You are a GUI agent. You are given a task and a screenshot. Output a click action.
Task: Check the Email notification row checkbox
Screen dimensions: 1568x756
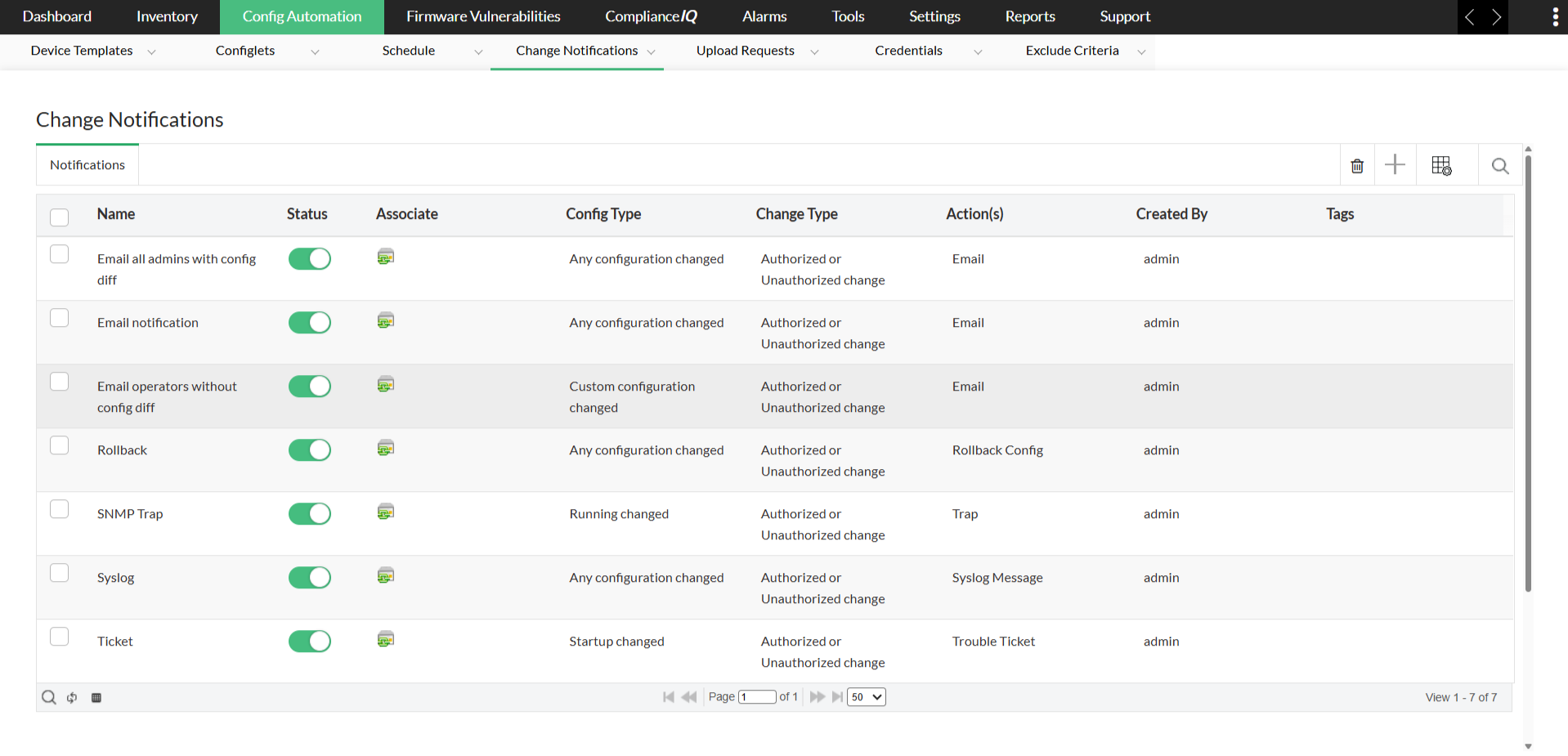tap(60, 318)
